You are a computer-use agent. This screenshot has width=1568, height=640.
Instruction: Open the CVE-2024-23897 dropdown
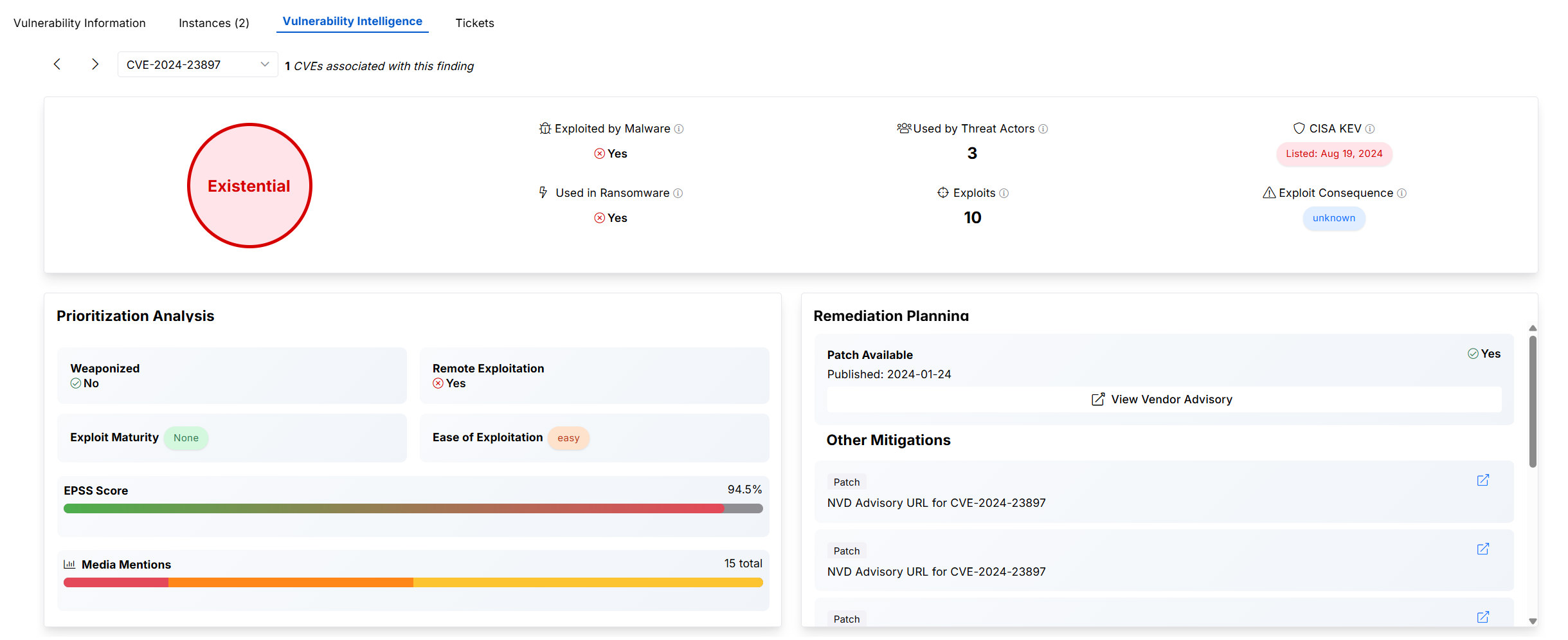click(x=197, y=64)
